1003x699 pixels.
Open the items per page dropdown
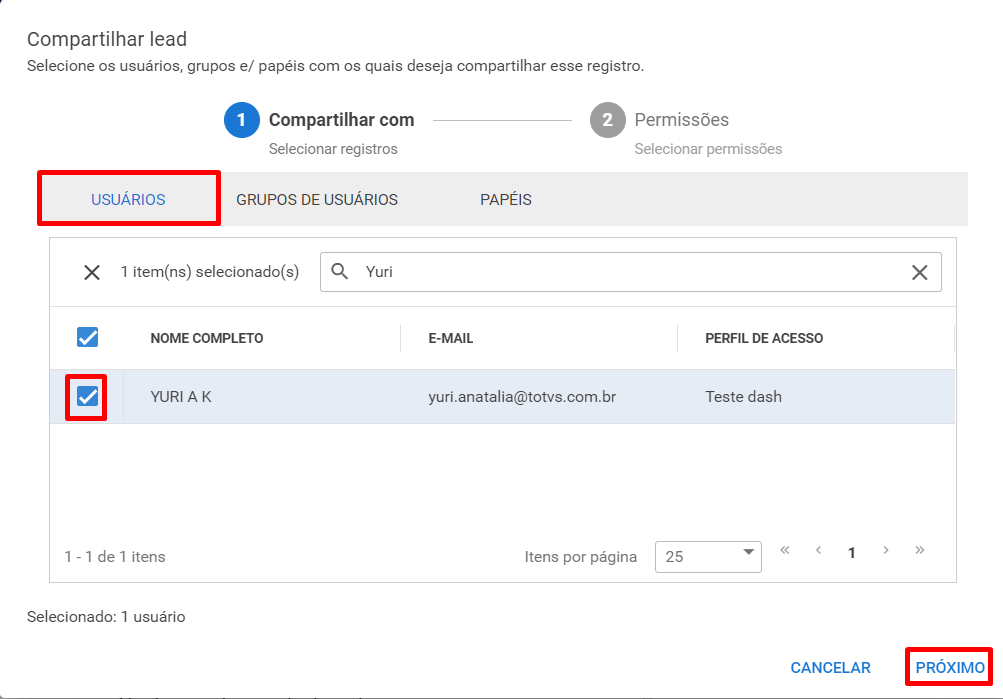708,556
